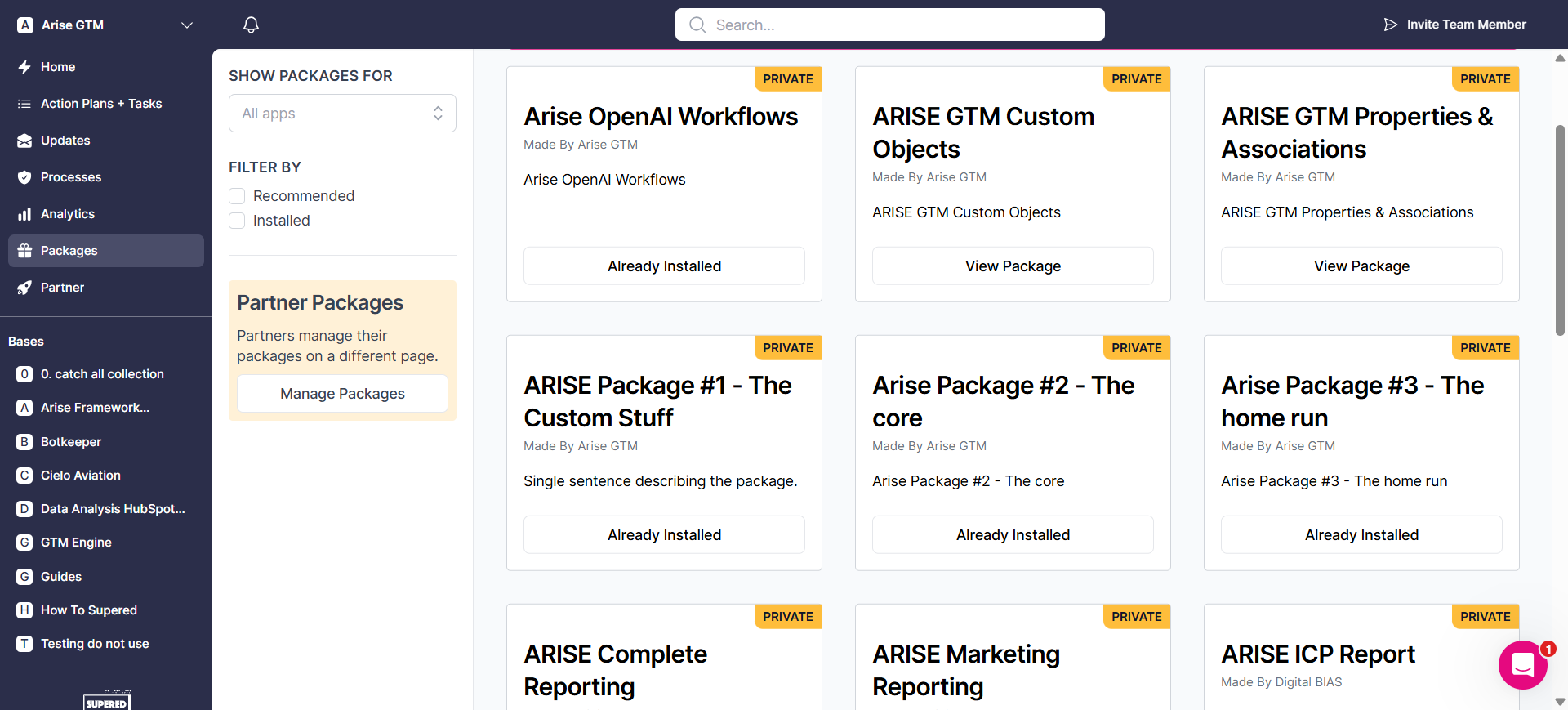Click the page vertical scrollbar thumb
Image resolution: width=1568 pixels, height=710 pixels.
[1560, 230]
